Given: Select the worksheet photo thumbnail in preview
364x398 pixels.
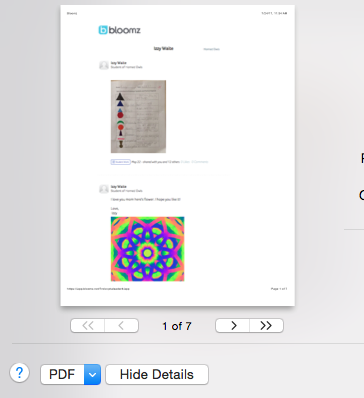Looking at the screenshot, I should point(138,116).
